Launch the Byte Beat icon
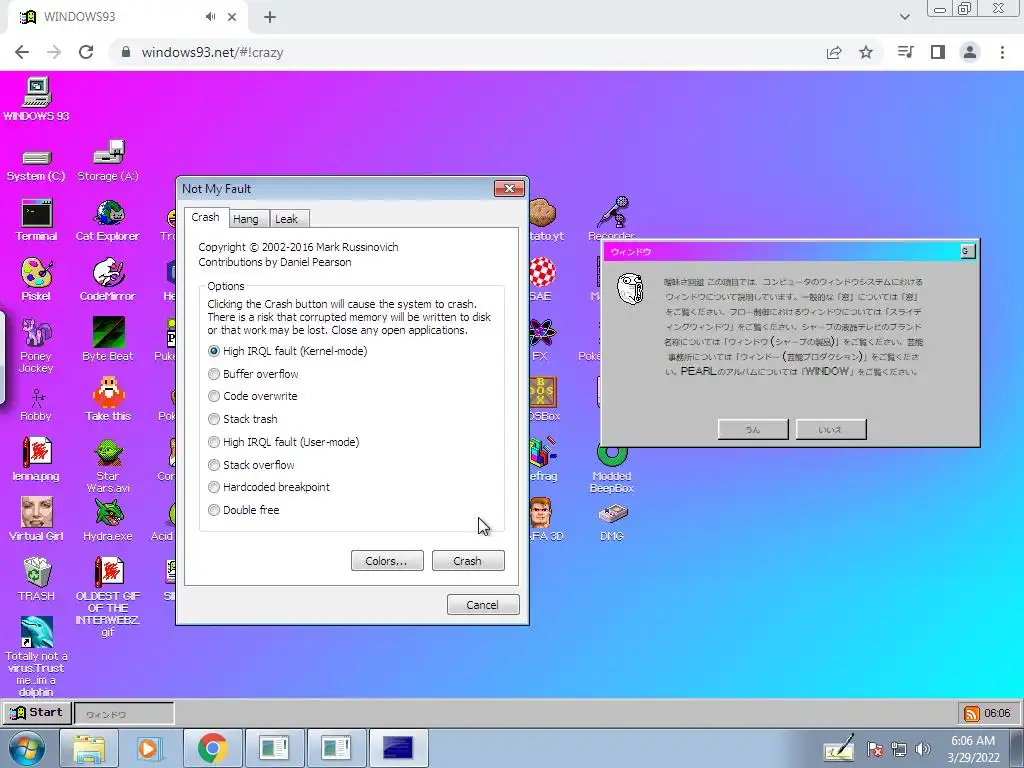Screen dimensions: 1024x768 [x=108, y=339]
